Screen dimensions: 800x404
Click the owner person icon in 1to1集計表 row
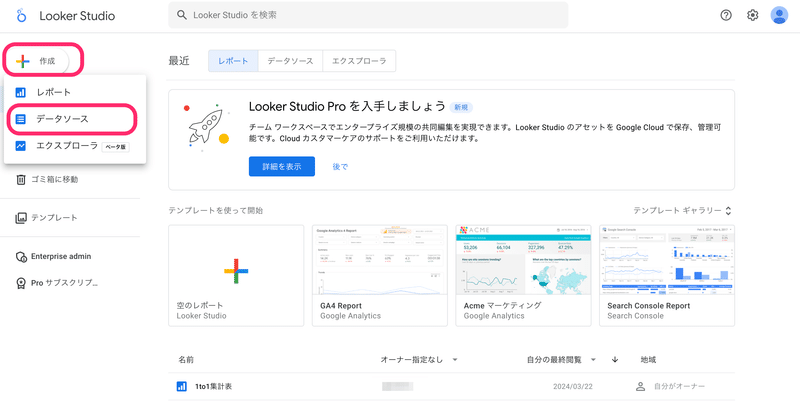pos(641,387)
